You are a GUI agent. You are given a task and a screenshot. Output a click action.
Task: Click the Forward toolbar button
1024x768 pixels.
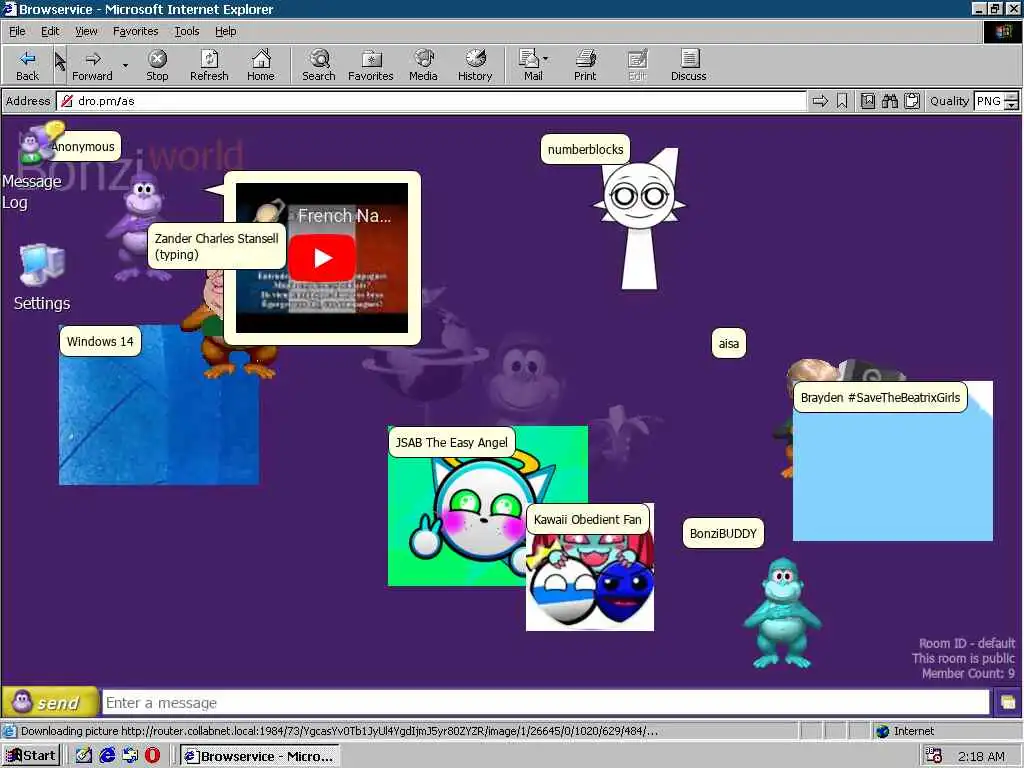point(92,65)
